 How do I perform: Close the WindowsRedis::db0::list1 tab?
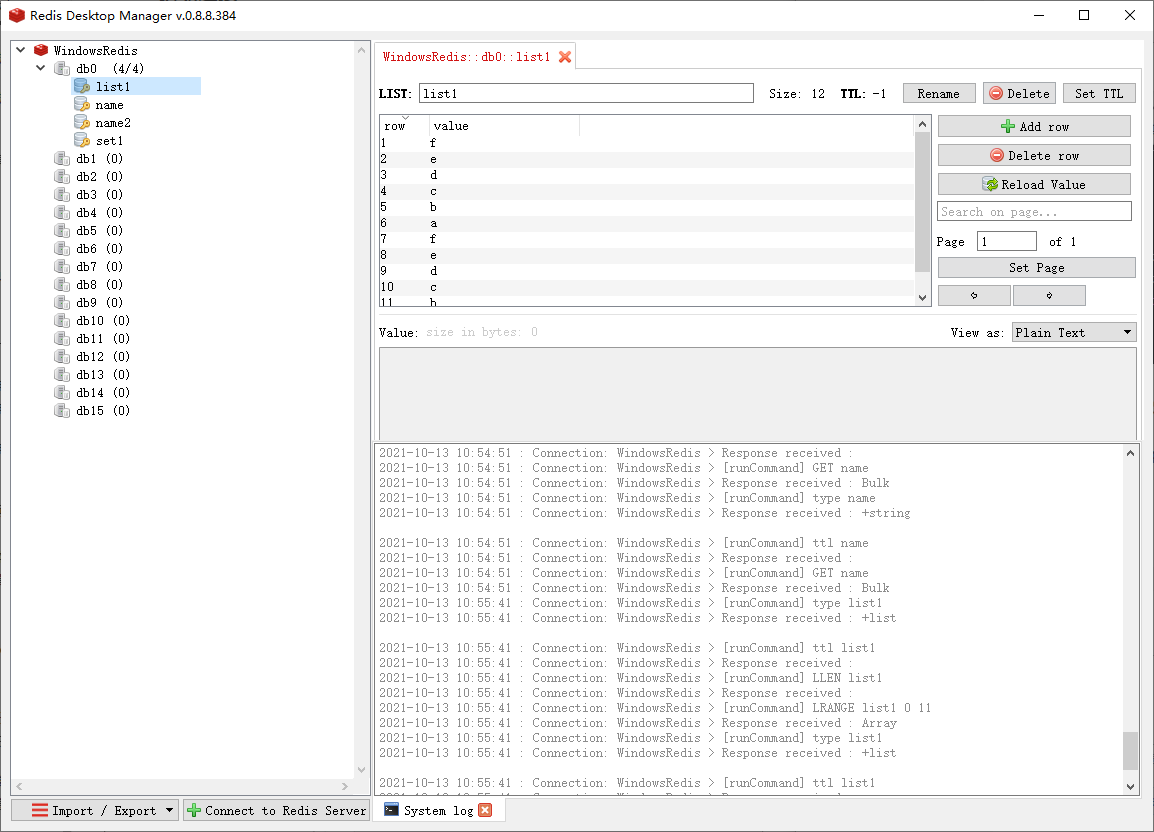pyautogui.click(x=564, y=57)
